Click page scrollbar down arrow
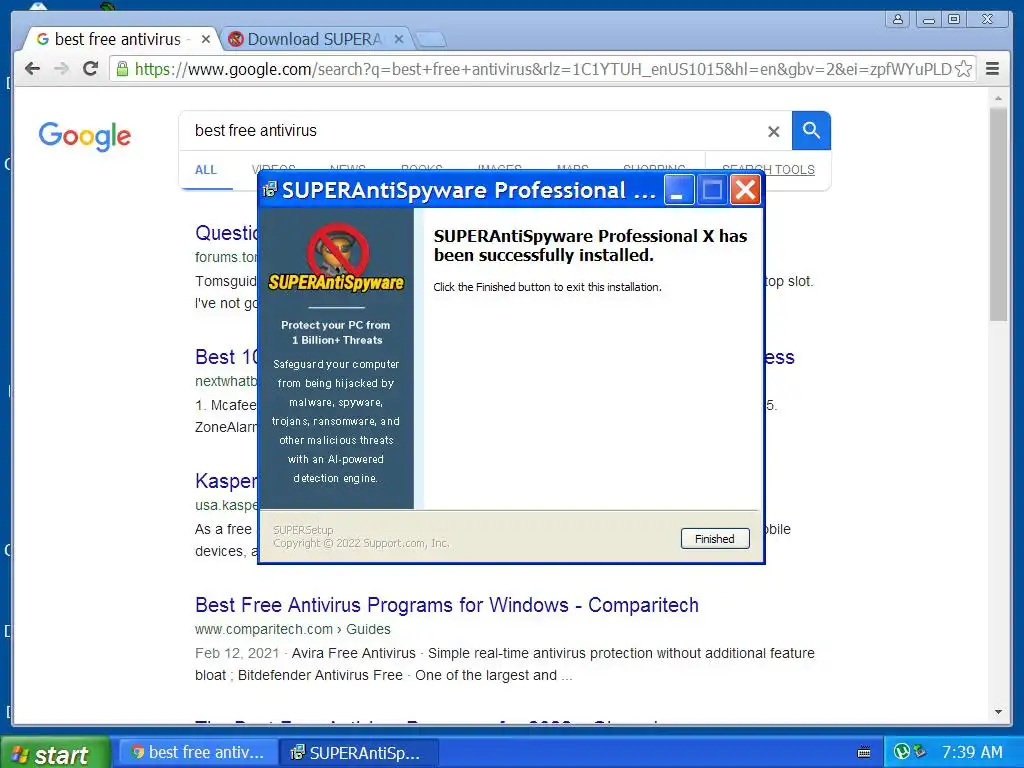This screenshot has height=768, width=1024. point(998,712)
